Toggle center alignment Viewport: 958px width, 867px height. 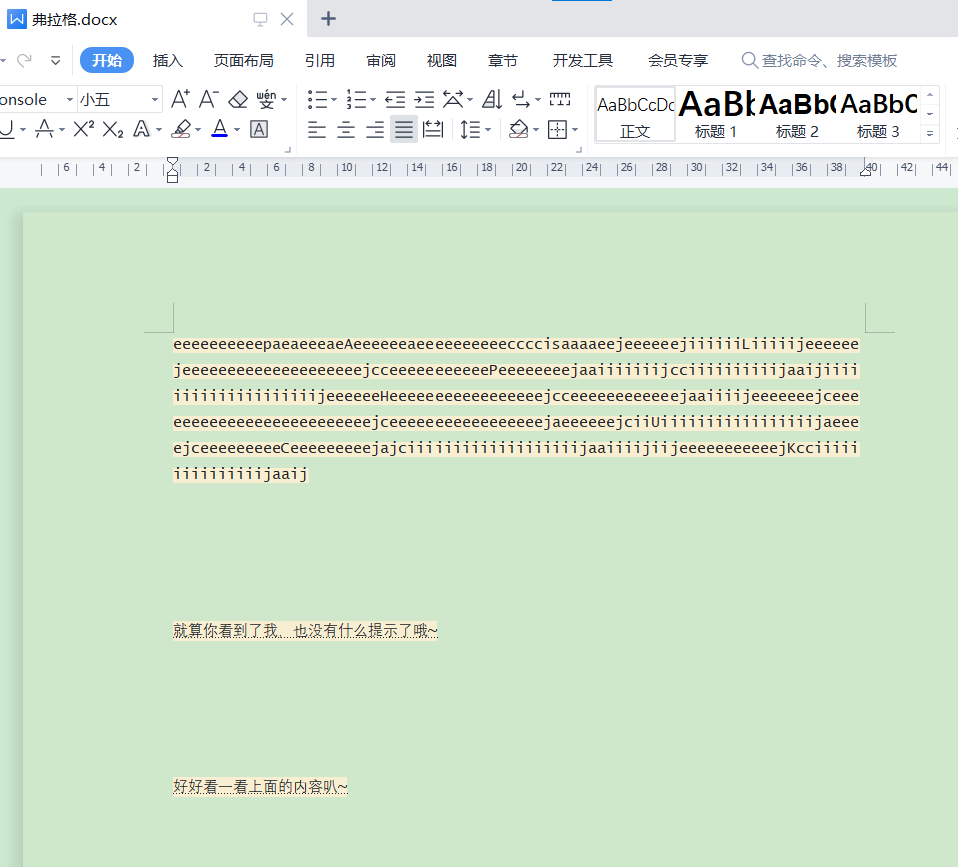point(346,129)
